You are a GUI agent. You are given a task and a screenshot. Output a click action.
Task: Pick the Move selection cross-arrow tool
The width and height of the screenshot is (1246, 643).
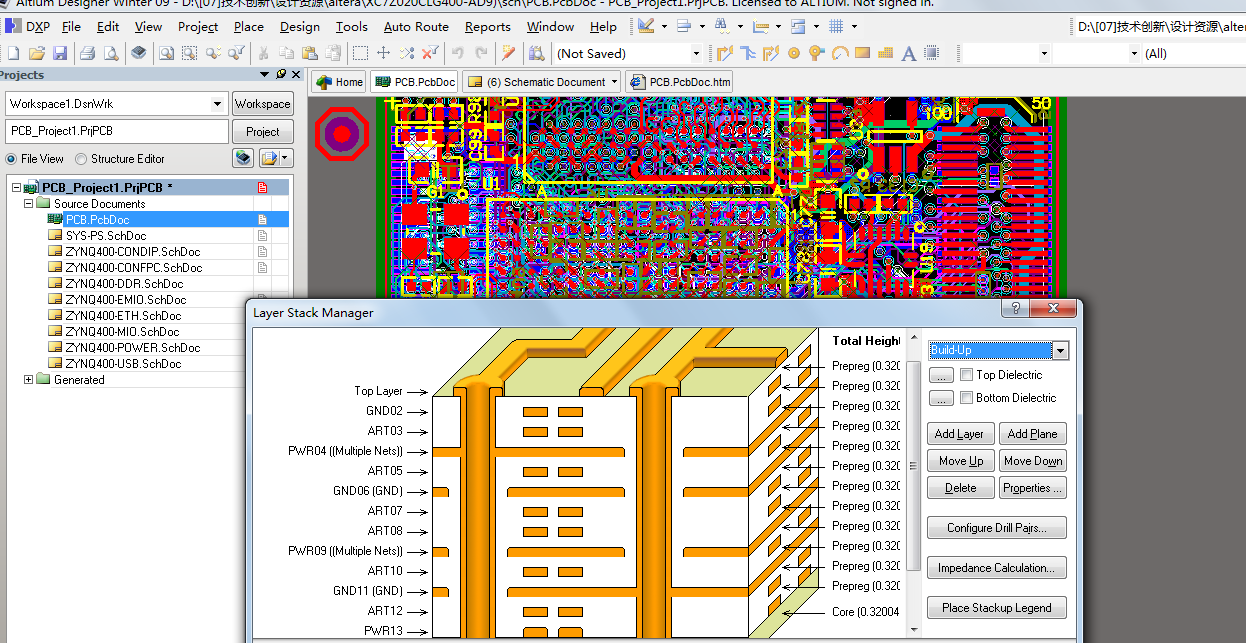click(x=383, y=53)
